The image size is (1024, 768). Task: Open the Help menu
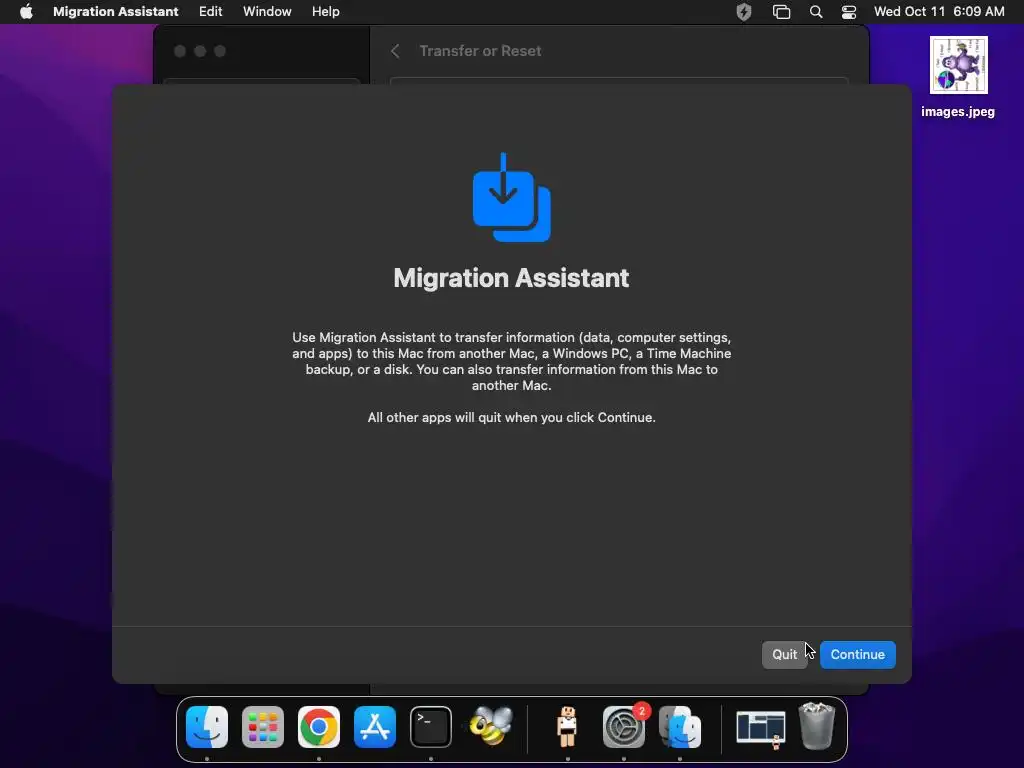325,12
